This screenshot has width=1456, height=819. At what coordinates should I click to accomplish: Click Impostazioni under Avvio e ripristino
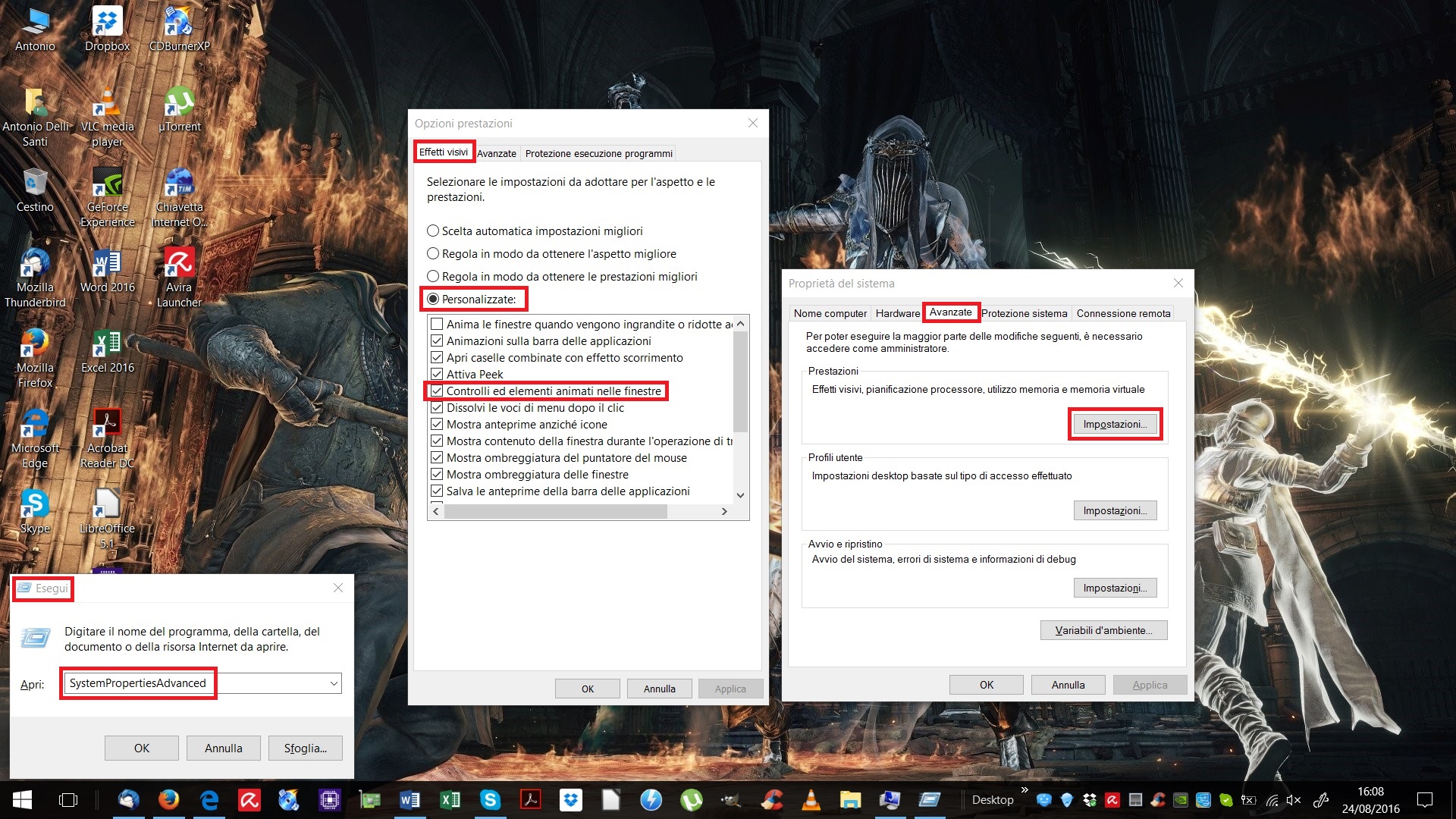pyautogui.click(x=1115, y=588)
